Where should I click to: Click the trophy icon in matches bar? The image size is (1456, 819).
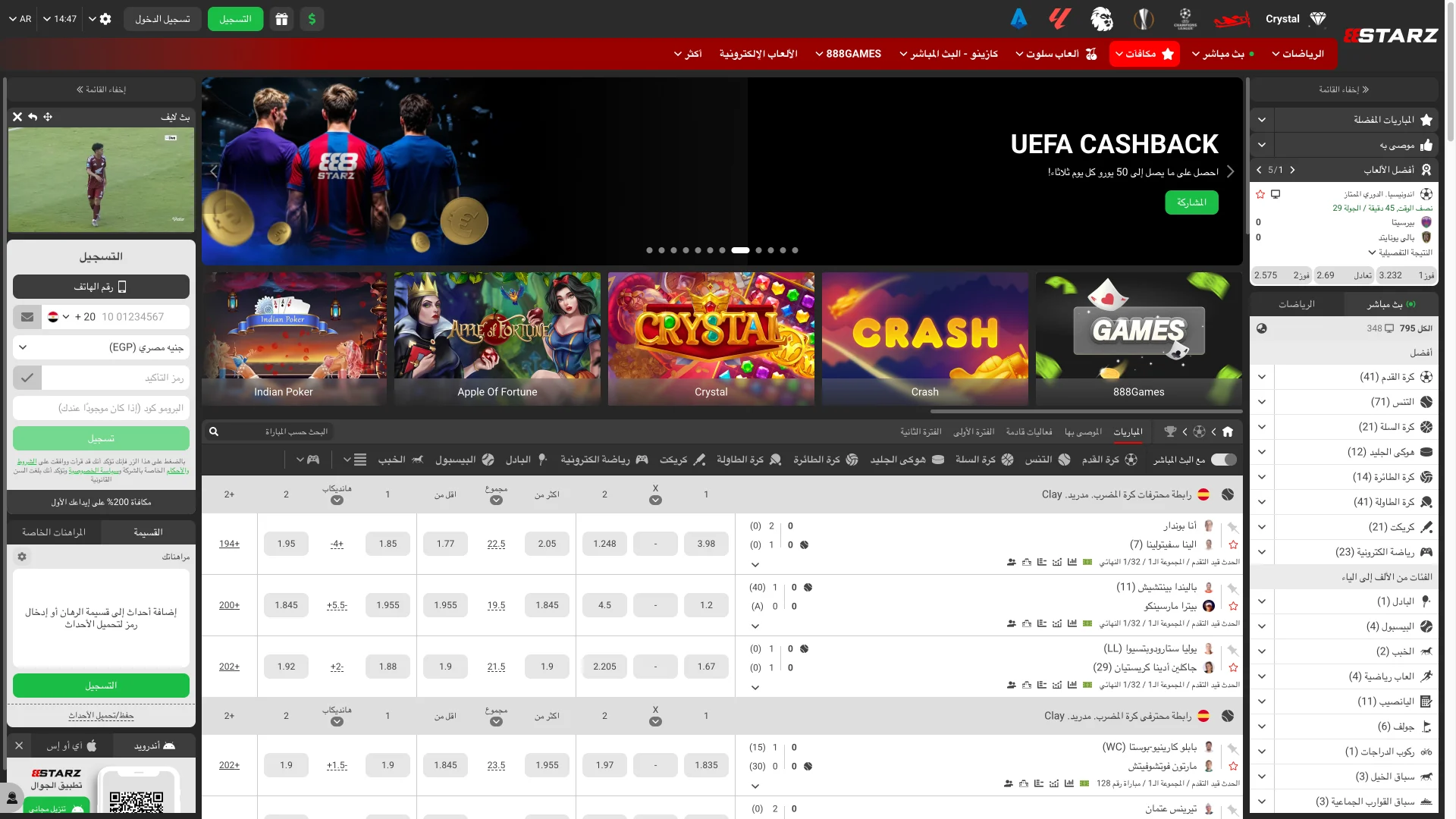1170,431
